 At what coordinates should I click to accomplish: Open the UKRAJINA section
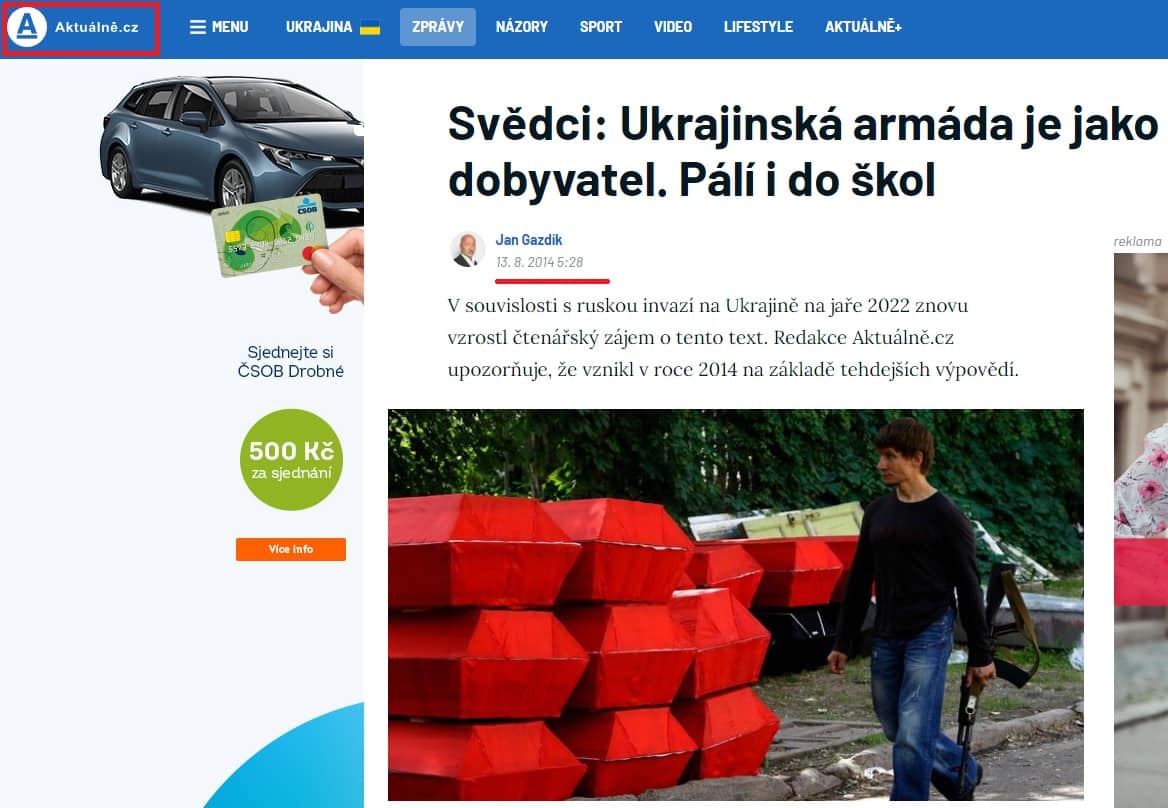[x=319, y=28]
